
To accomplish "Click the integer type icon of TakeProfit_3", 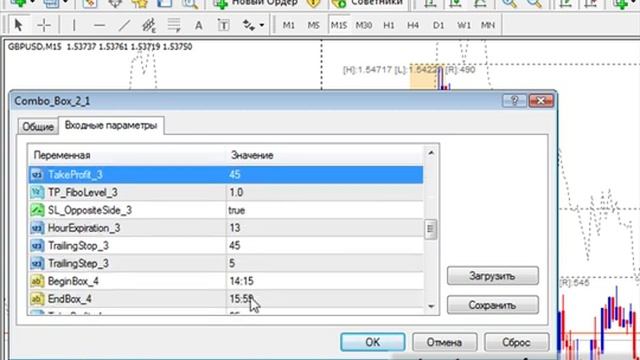I will tap(37, 175).
